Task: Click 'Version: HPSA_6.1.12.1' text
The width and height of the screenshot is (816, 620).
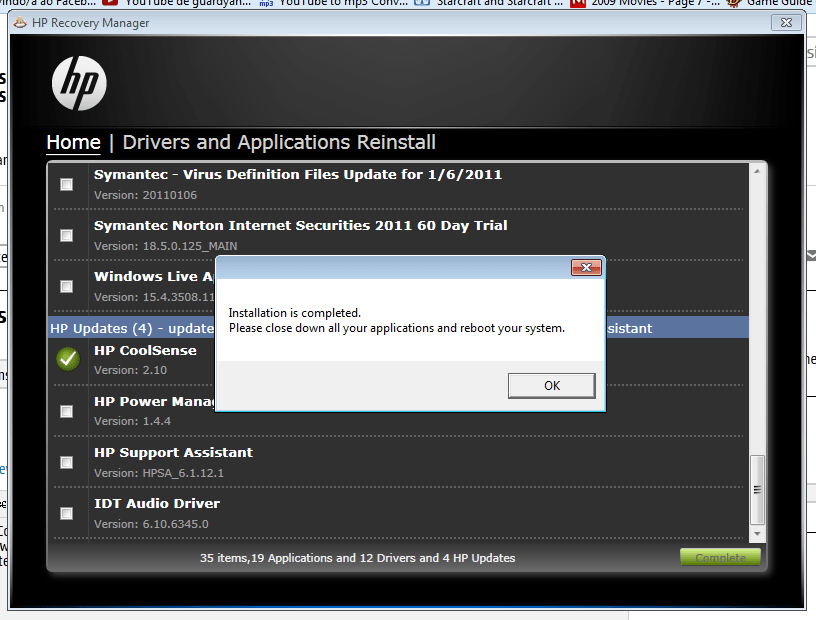Action: pyautogui.click(x=159, y=473)
